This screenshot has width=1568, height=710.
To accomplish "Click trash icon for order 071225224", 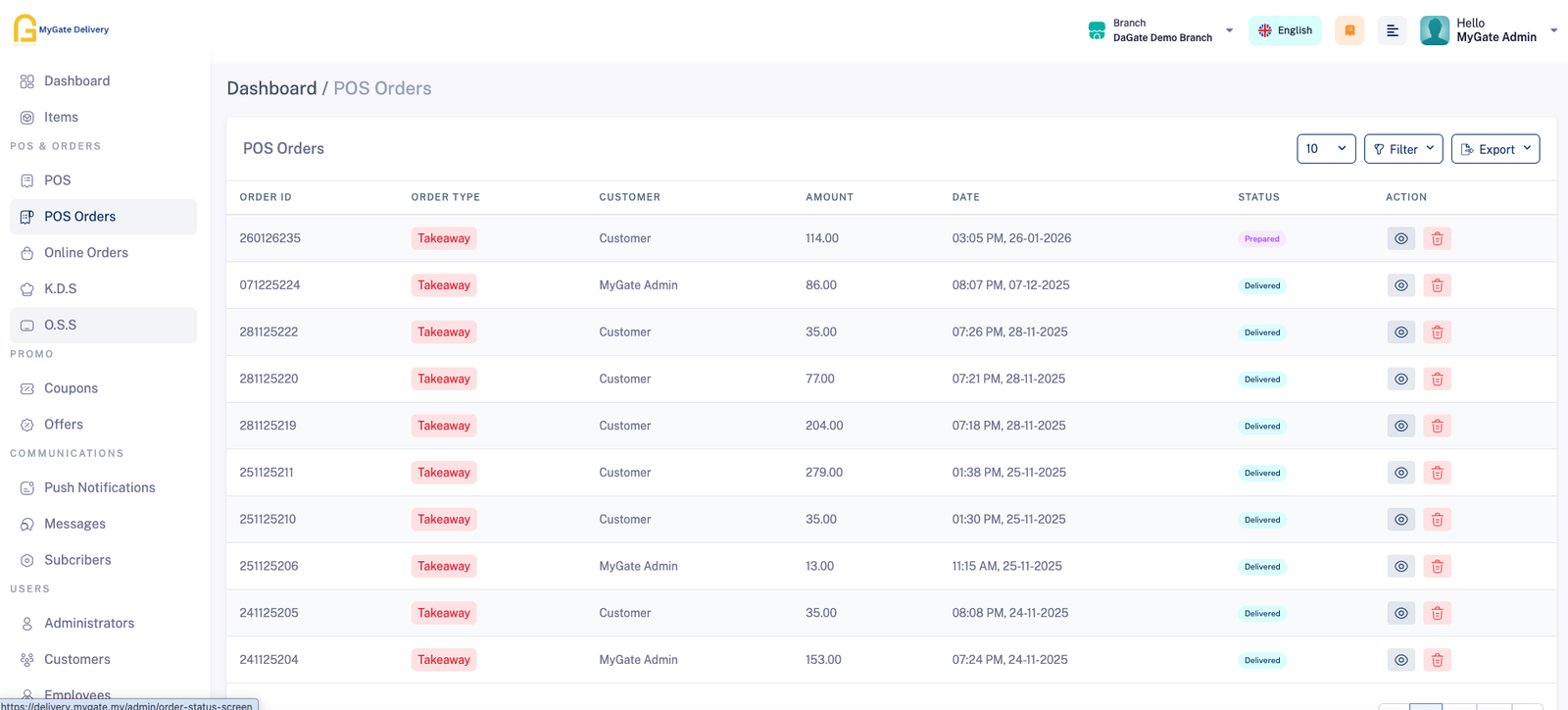I will pyautogui.click(x=1437, y=285).
